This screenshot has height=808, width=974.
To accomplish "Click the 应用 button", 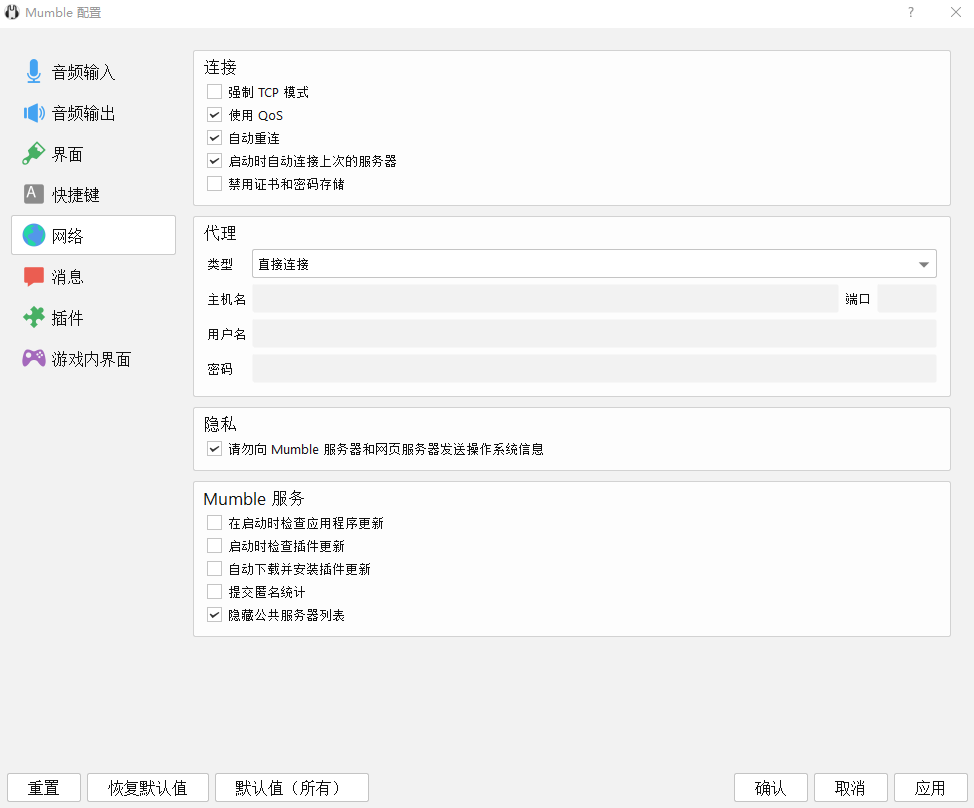I will pos(930,788).
